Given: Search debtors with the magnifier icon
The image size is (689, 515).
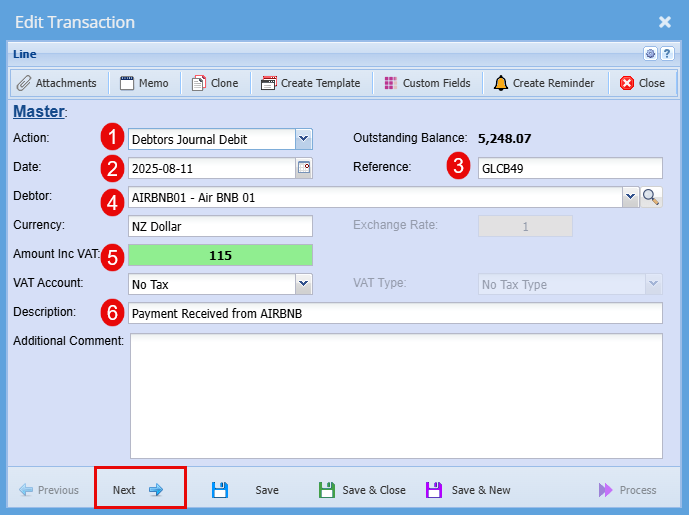Looking at the screenshot, I should (651, 198).
